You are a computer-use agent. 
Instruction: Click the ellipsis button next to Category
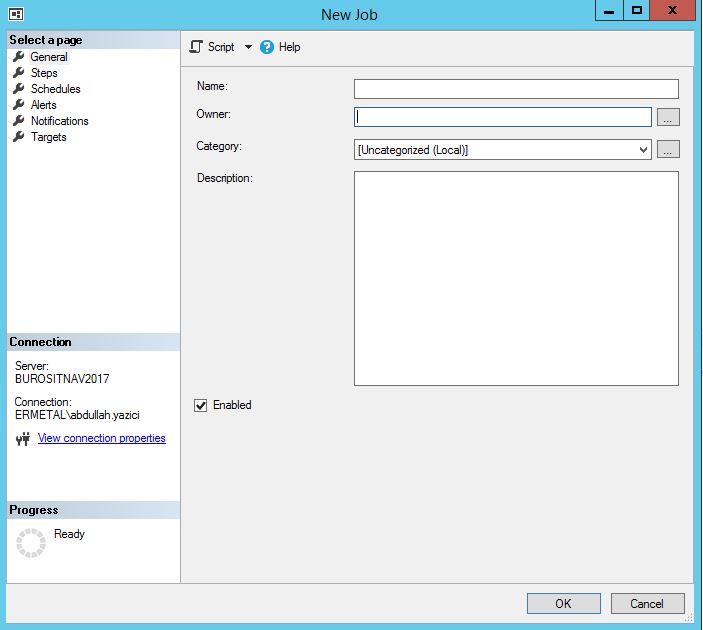(x=669, y=150)
